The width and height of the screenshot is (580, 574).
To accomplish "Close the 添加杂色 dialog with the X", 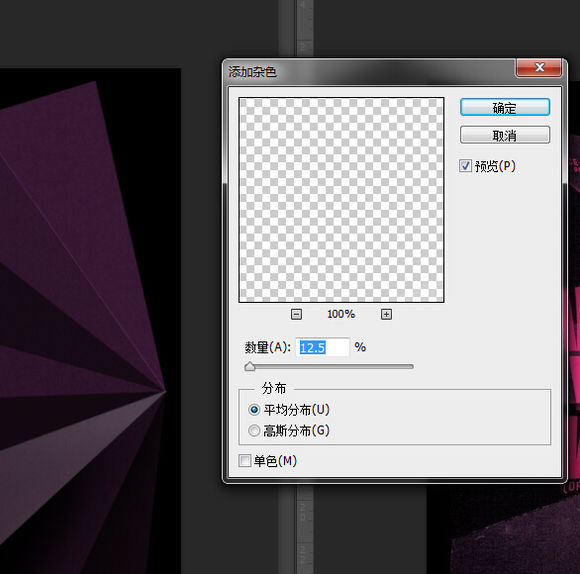I will (x=539, y=67).
